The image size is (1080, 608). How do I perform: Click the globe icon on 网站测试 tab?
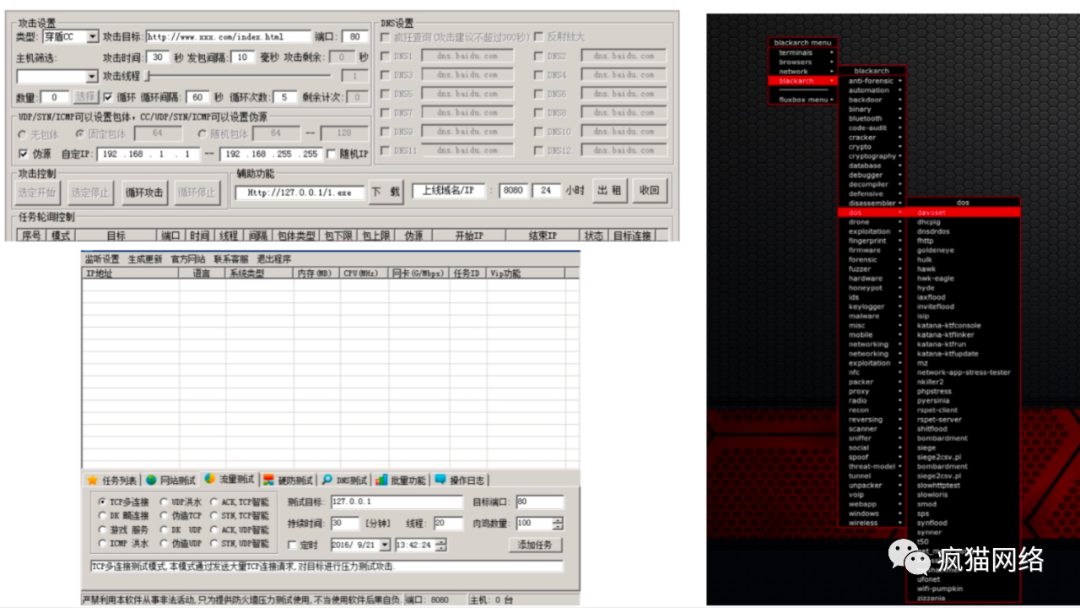click(152, 480)
